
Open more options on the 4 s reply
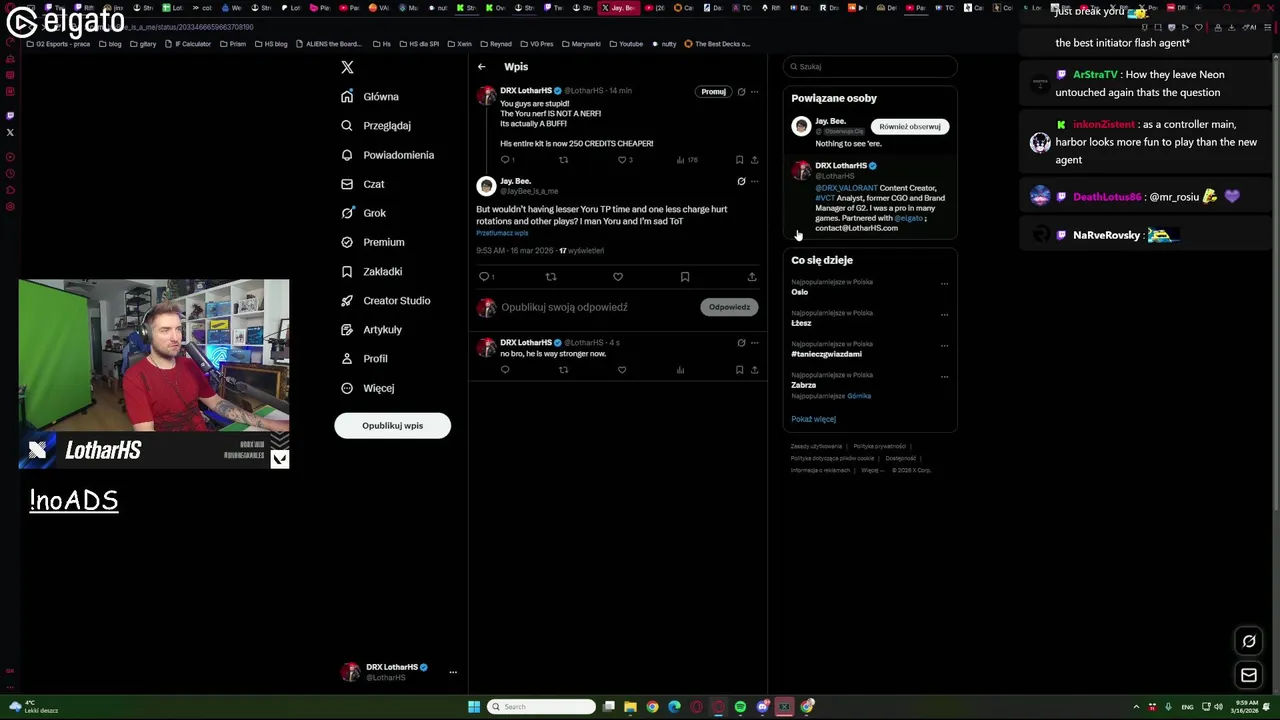tap(754, 343)
